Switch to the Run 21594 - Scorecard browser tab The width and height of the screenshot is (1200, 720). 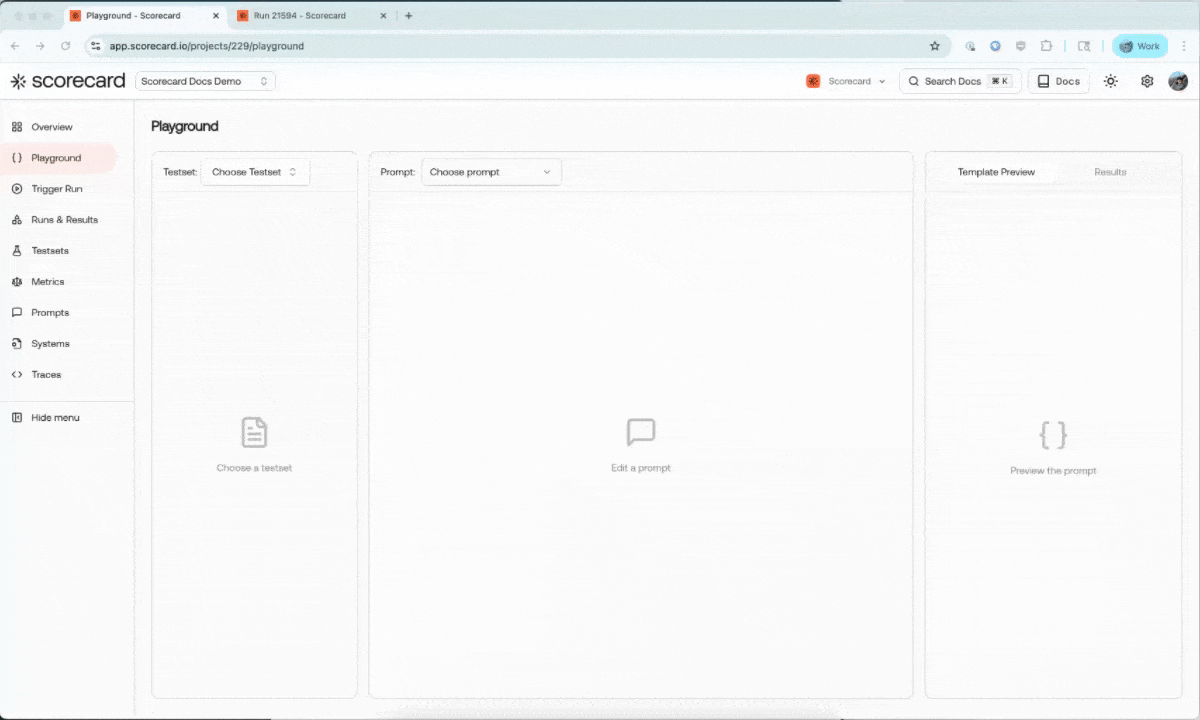300,16
